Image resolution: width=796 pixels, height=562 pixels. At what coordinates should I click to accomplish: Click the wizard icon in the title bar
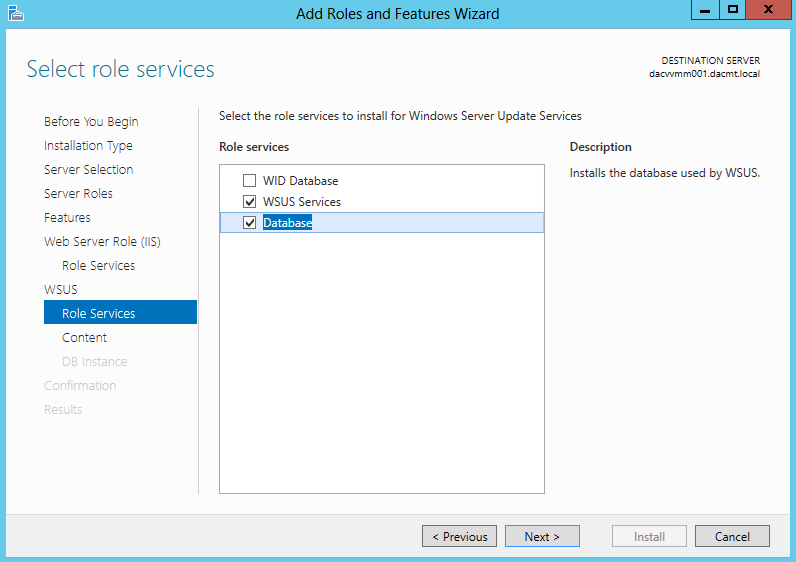pos(16,13)
